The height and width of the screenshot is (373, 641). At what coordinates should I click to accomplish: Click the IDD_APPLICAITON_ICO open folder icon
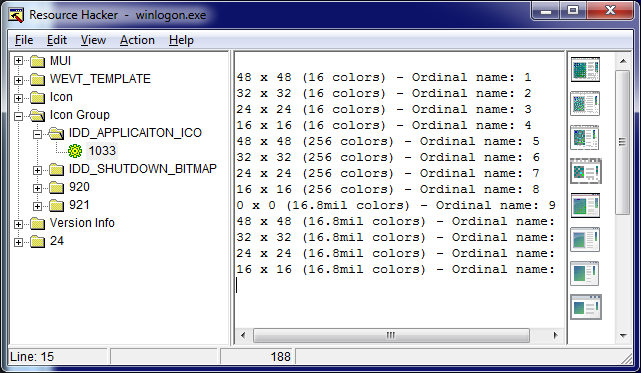[56, 133]
